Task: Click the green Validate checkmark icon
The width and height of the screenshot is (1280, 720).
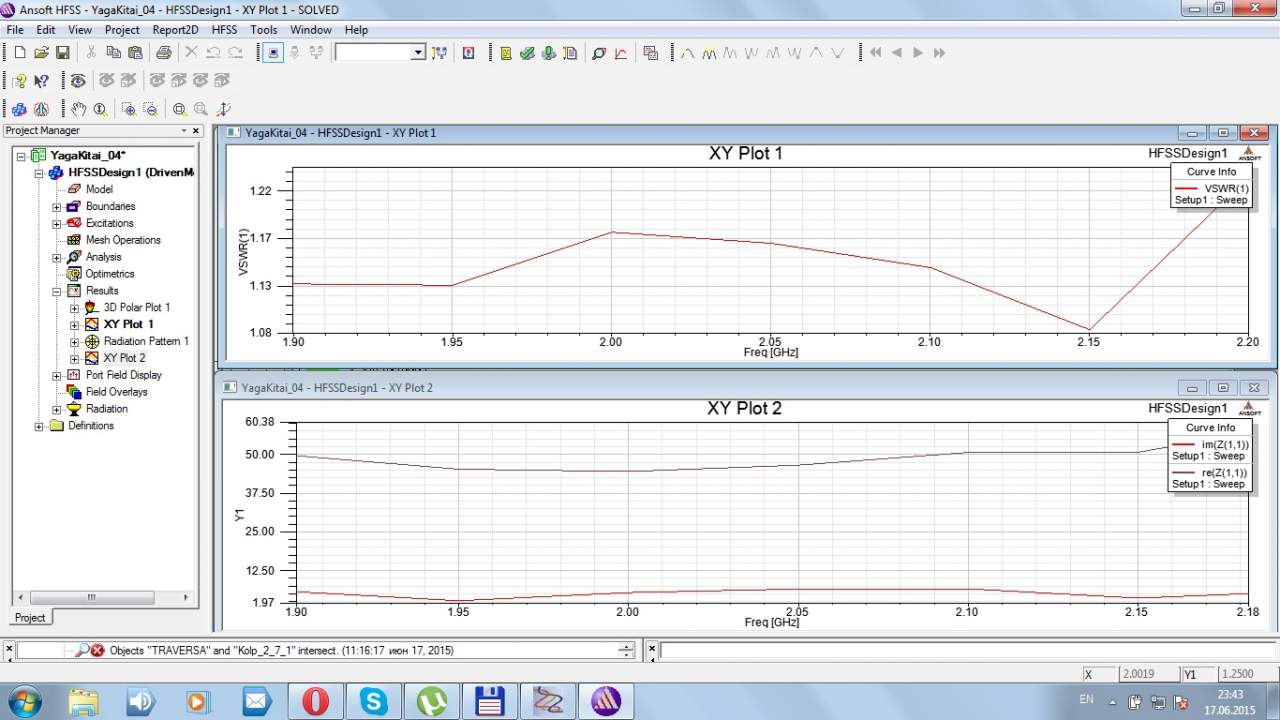Action: tap(527, 53)
